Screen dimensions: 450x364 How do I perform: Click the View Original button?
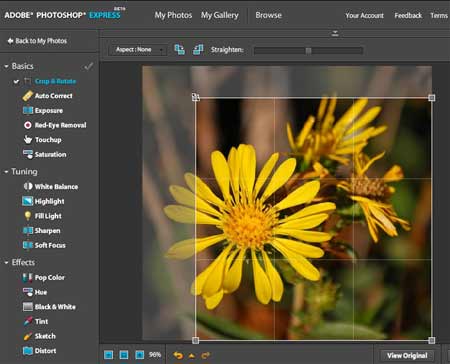(x=407, y=356)
